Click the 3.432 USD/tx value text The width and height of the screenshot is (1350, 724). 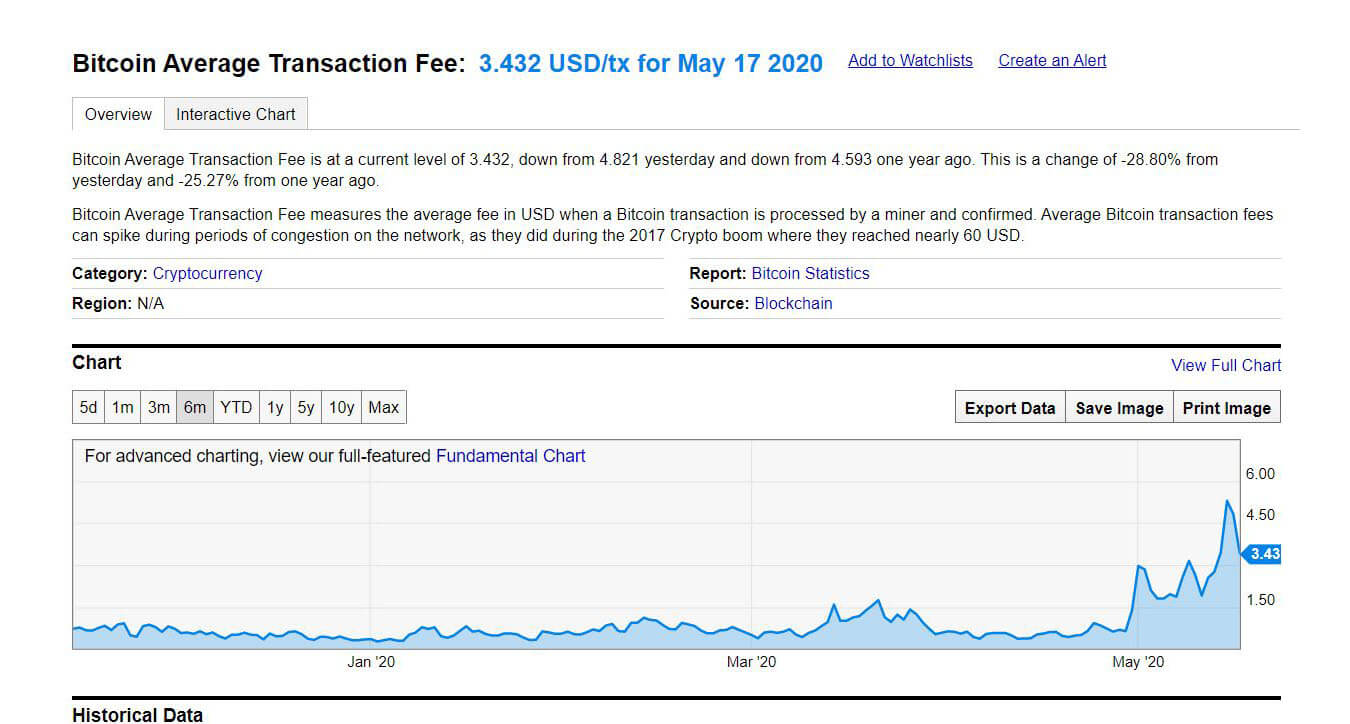coord(651,64)
